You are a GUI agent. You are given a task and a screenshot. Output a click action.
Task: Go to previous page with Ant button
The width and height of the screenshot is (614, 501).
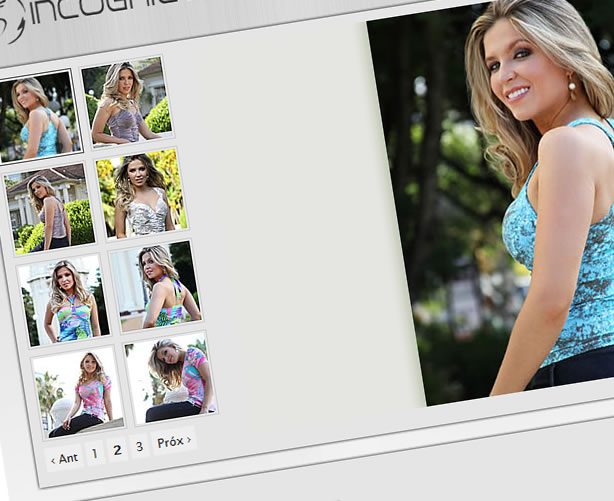coord(65,458)
